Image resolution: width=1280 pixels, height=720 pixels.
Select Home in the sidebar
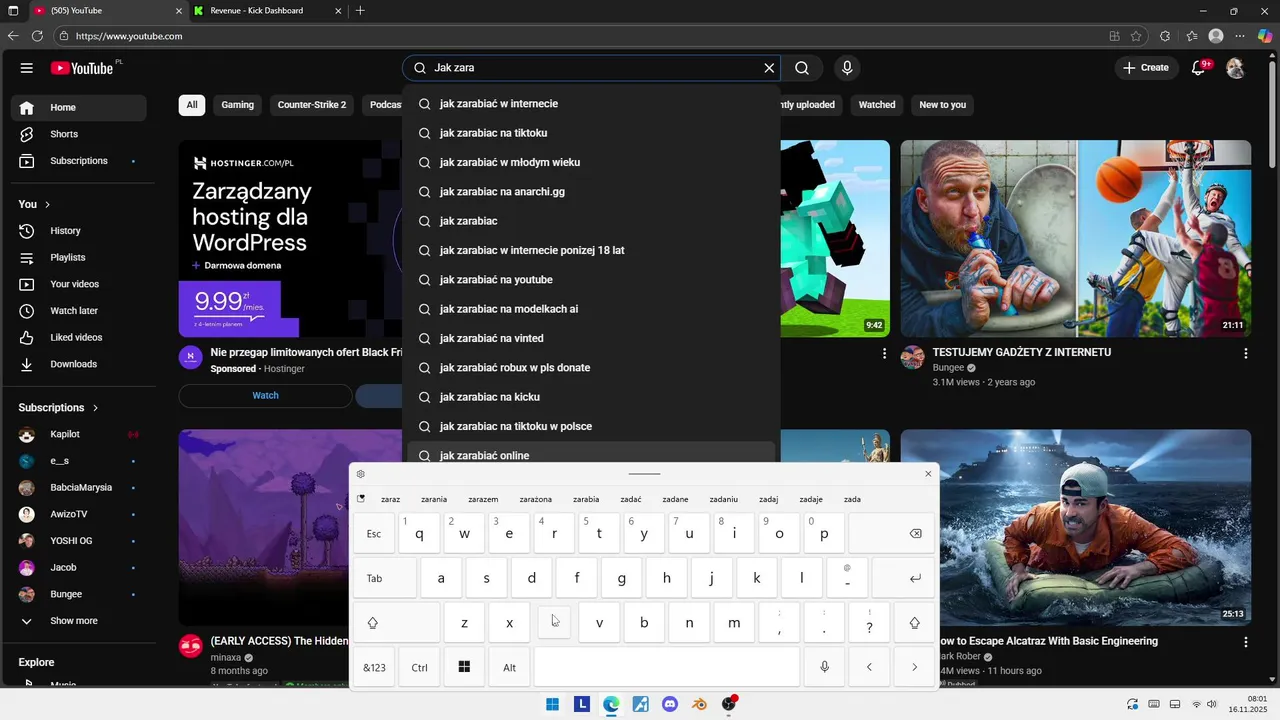coord(79,108)
